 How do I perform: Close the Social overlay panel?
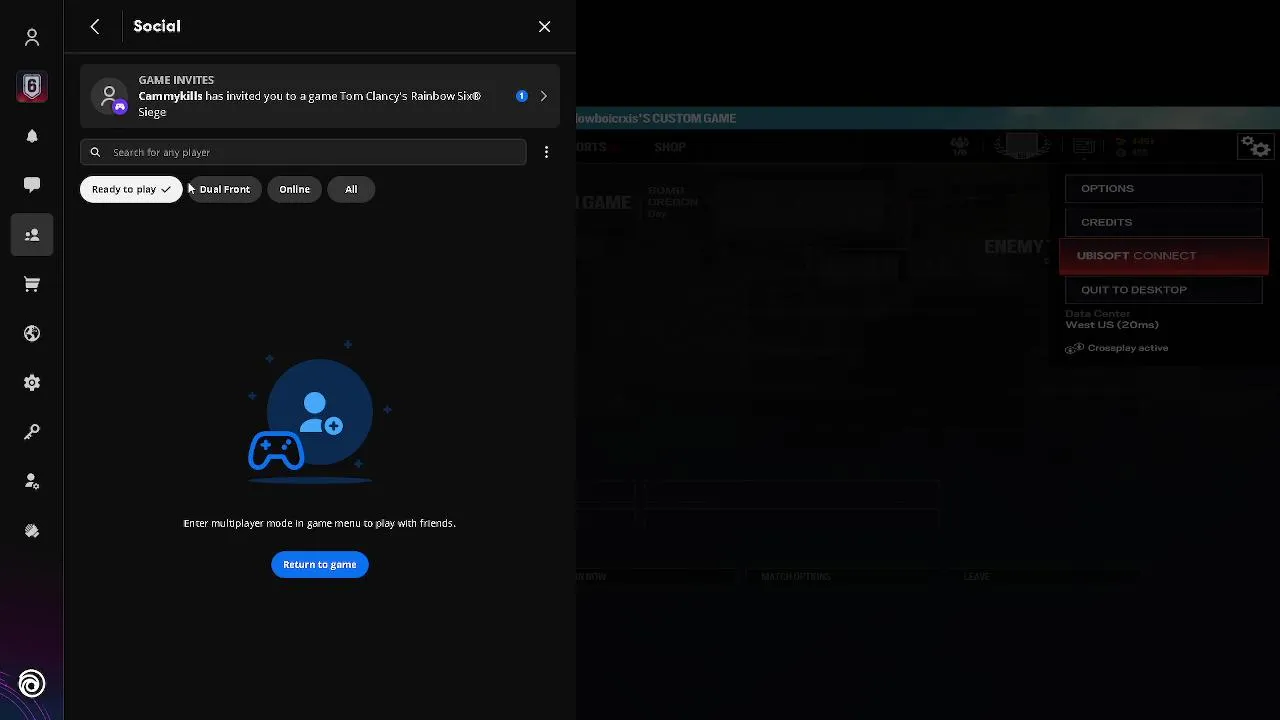point(545,27)
